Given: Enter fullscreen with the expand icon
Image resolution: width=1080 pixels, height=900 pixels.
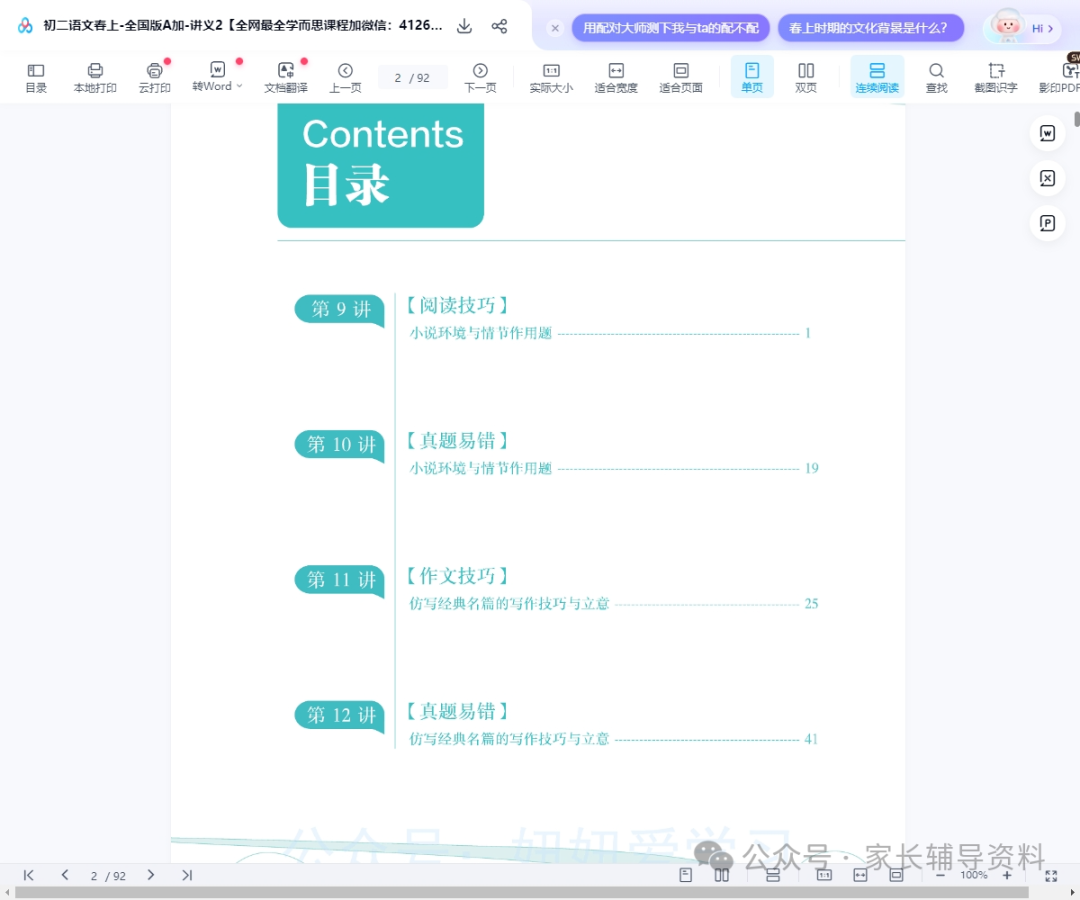Looking at the screenshot, I should [1051, 876].
